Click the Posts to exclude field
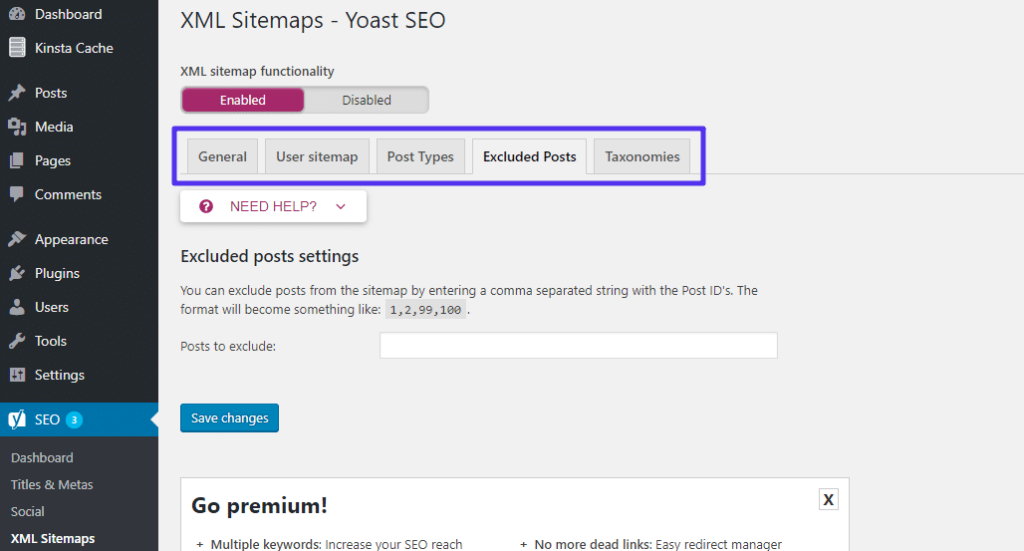 click(578, 346)
